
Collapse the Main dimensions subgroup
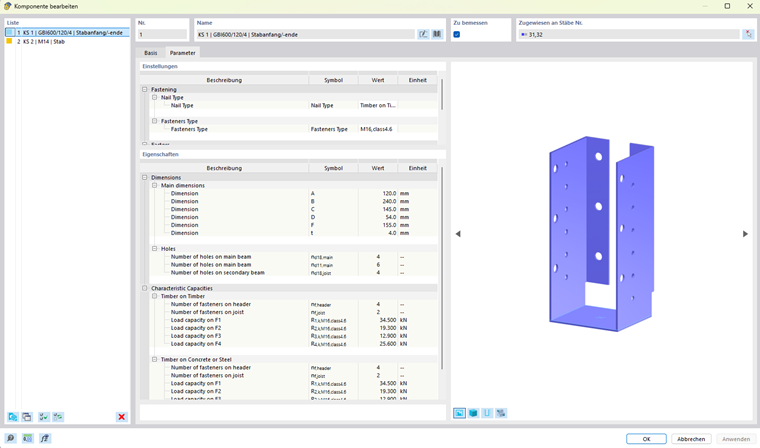click(x=155, y=185)
